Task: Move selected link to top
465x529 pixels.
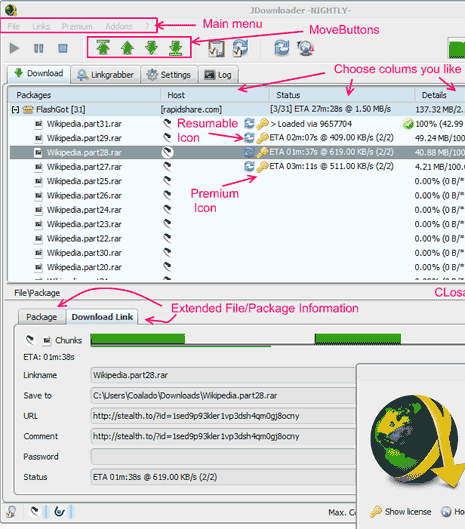Action: (x=103, y=48)
